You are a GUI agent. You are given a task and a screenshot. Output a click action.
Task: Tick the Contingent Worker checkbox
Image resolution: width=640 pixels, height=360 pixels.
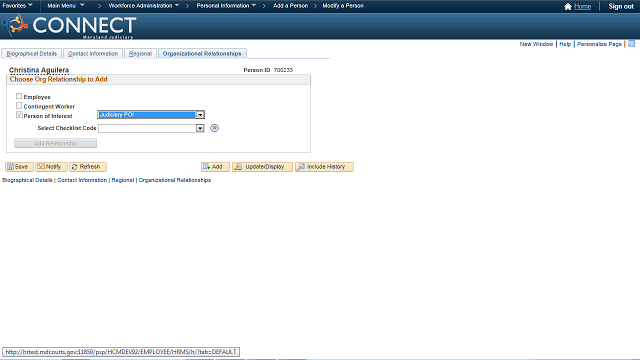click(x=19, y=106)
